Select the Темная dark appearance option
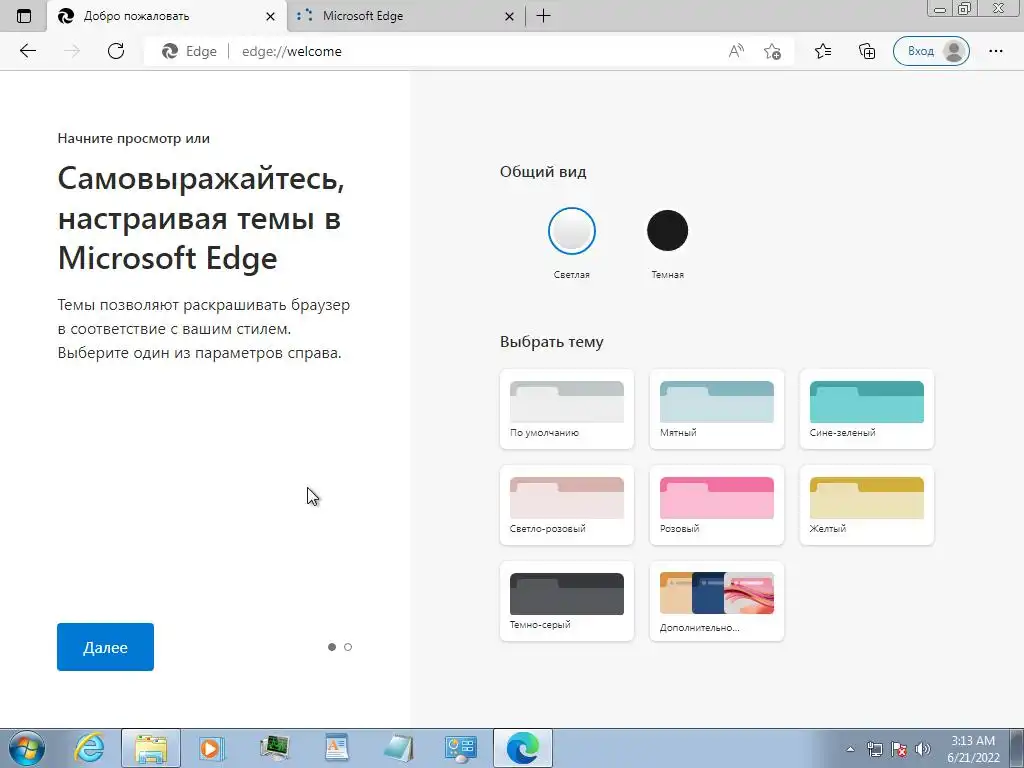Screen dimensions: 1024x768 coord(667,231)
